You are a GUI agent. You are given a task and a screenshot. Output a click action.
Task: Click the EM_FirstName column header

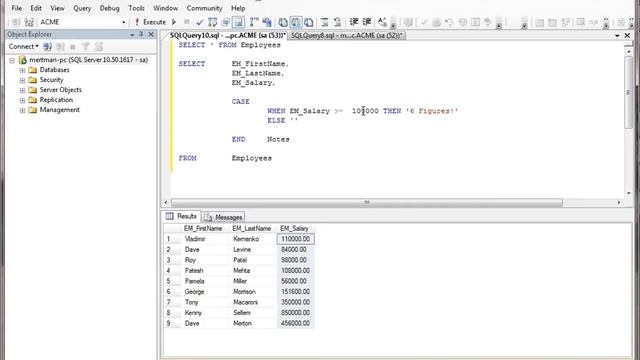click(x=203, y=229)
